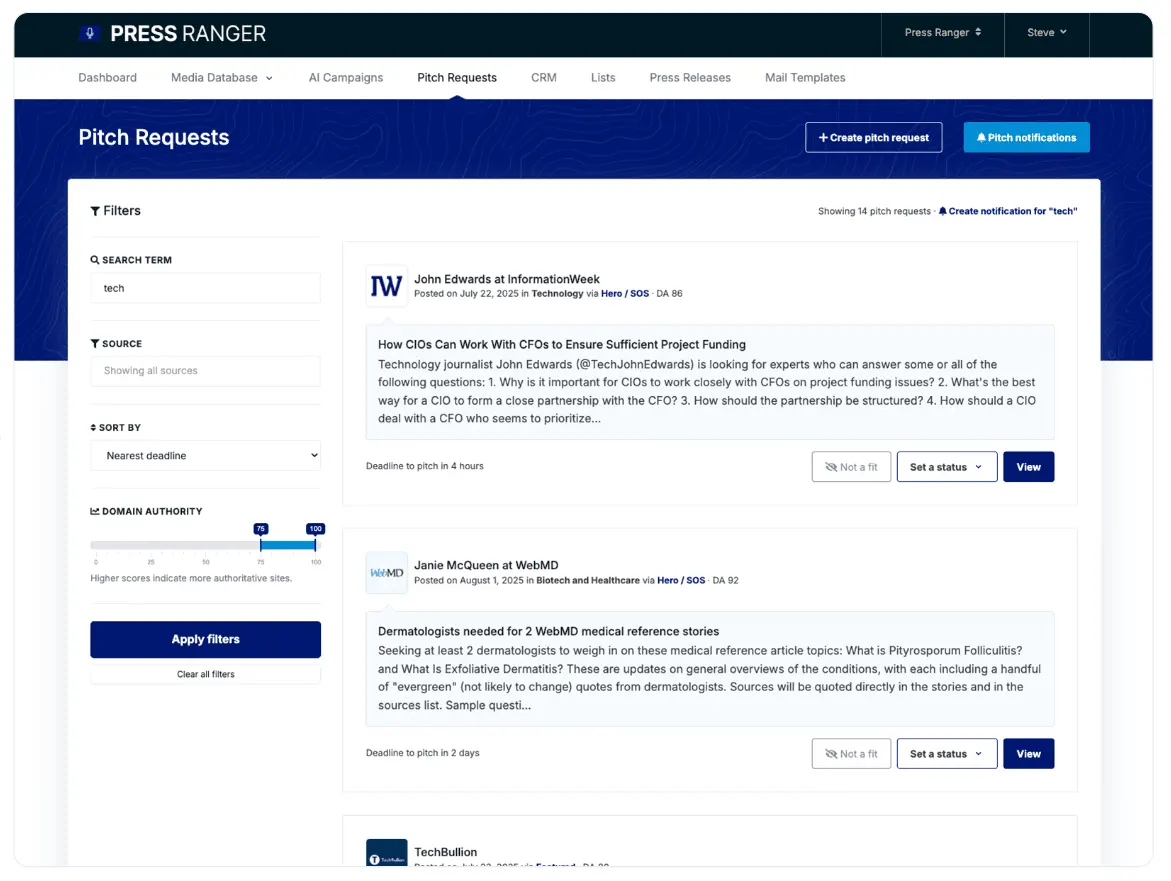The height and width of the screenshot is (881, 1171).
Task: Click the domain authority minimum handle at 75
Action: point(261,545)
